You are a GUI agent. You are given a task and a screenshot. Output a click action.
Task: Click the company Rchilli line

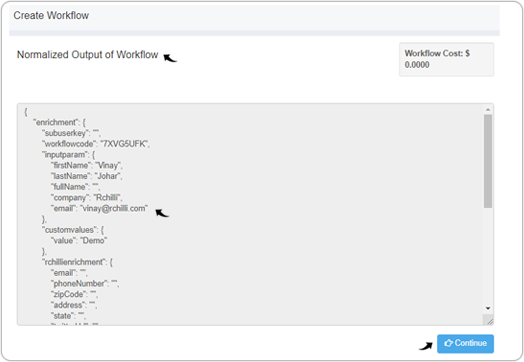coord(87,198)
